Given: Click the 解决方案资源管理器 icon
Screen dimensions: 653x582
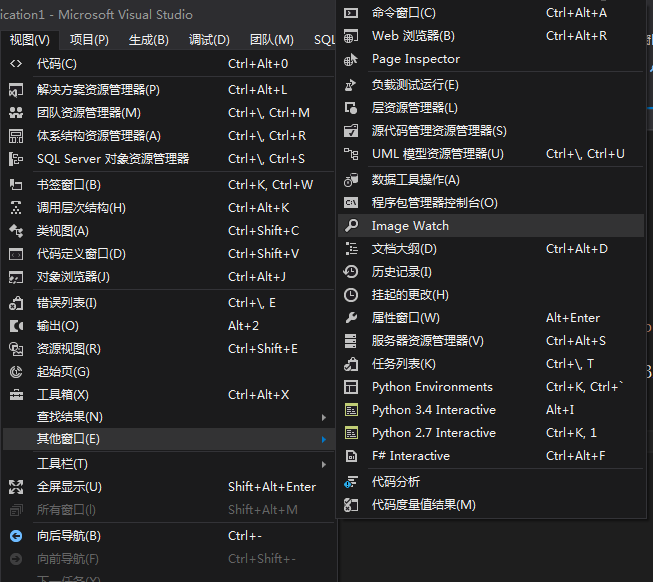Looking at the screenshot, I should click(16, 90).
